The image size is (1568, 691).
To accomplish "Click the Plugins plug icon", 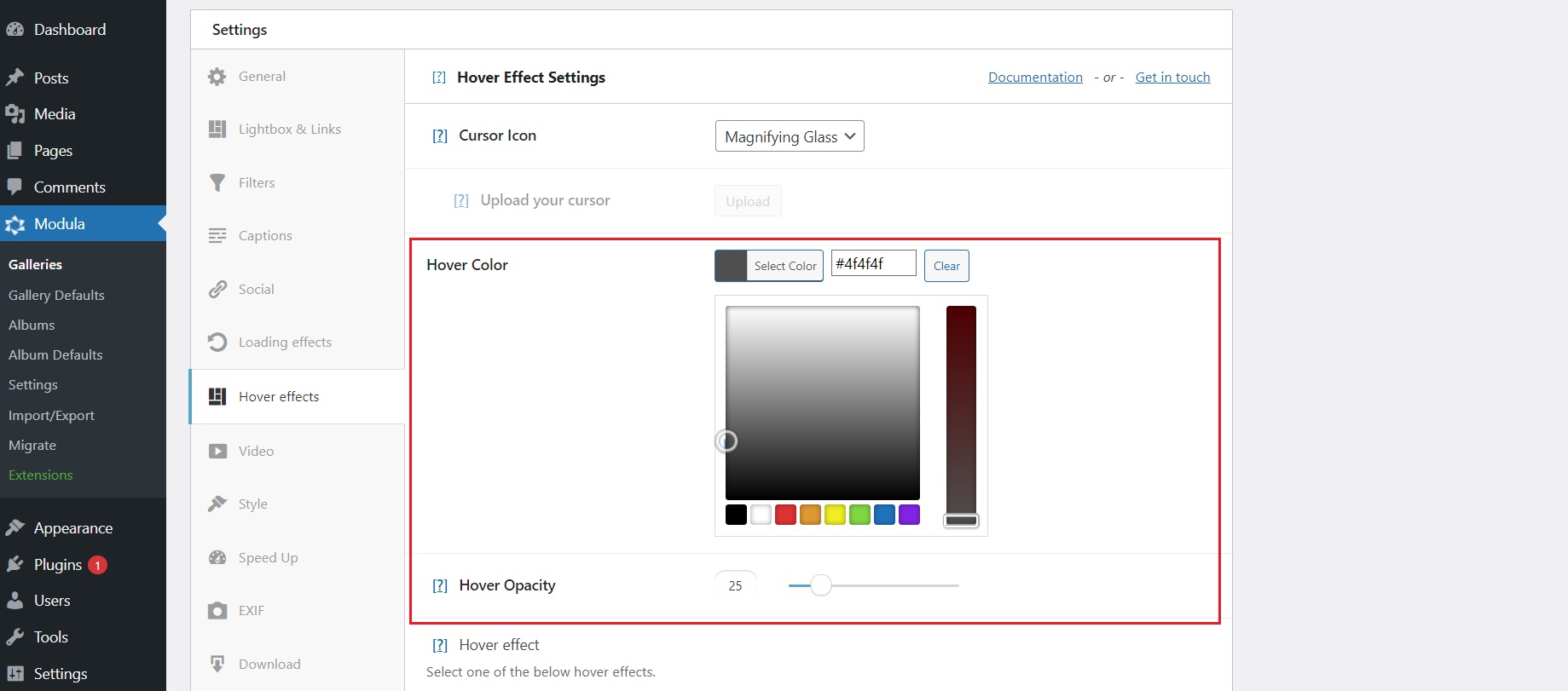I will pos(14,564).
